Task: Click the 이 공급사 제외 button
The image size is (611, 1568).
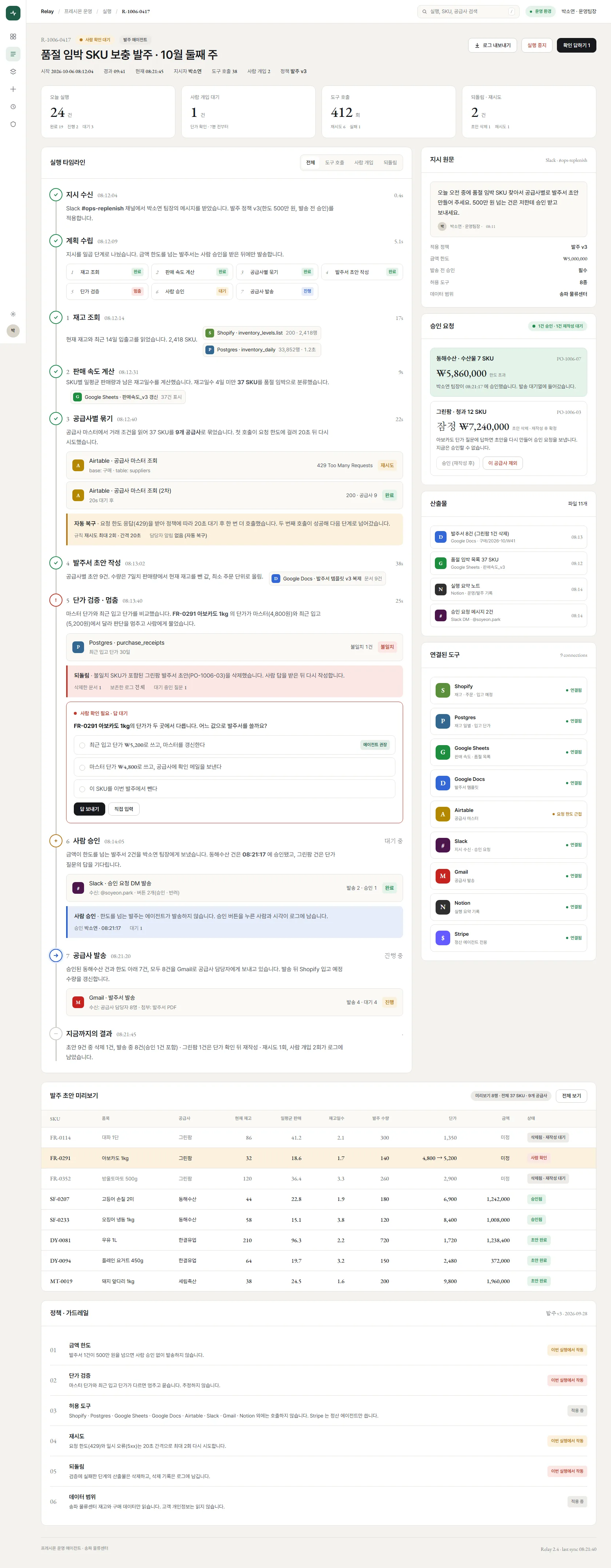Action: pyautogui.click(x=502, y=463)
